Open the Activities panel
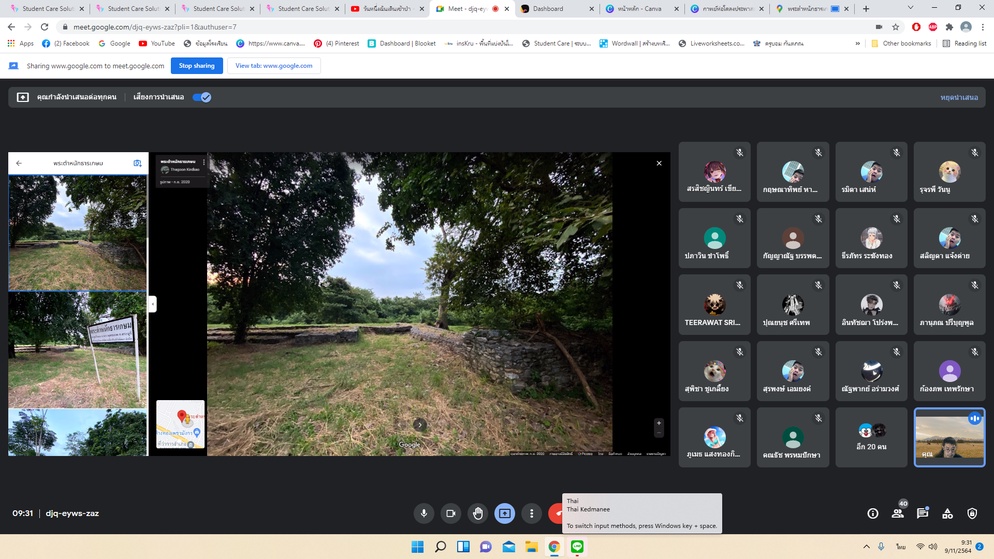Screen dimensions: 994x559 [x=947, y=513]
